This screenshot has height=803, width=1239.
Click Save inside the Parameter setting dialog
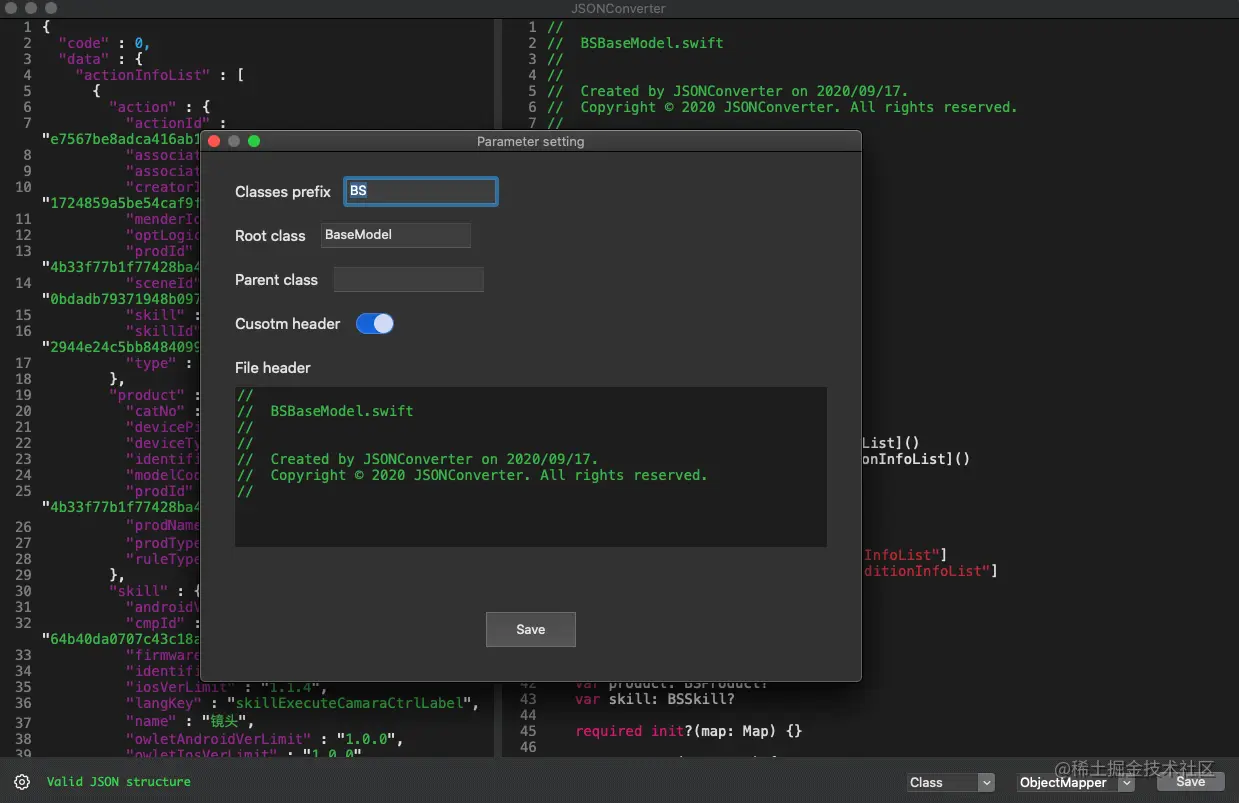click(x=530, y=629)
